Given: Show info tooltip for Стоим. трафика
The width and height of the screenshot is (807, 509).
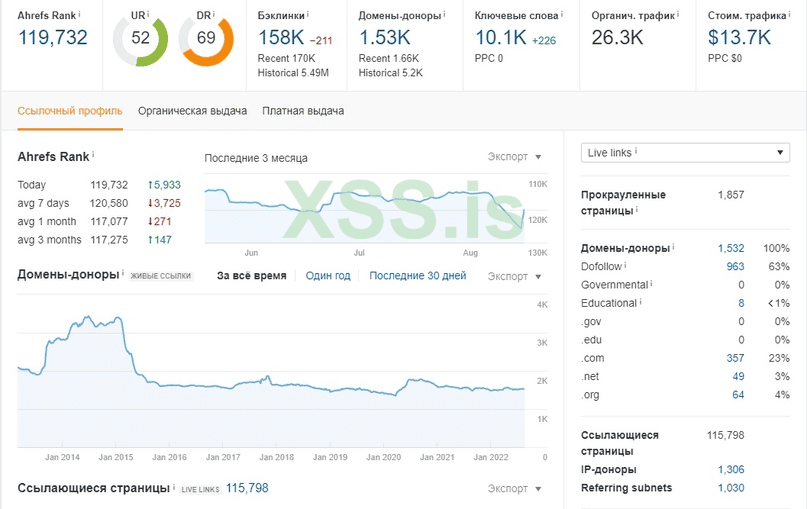Looking at the screenshot, I should click(792, 15).
